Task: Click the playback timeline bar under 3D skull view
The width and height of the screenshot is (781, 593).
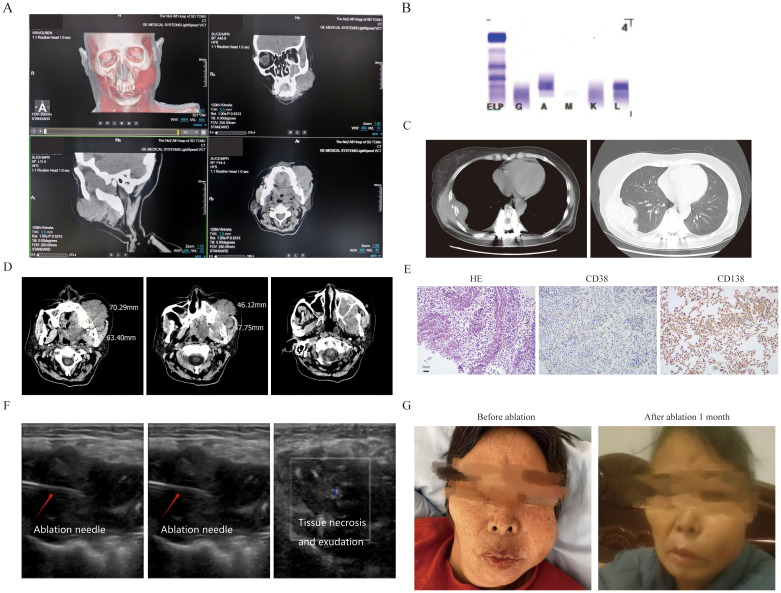Action: (112, 131)
